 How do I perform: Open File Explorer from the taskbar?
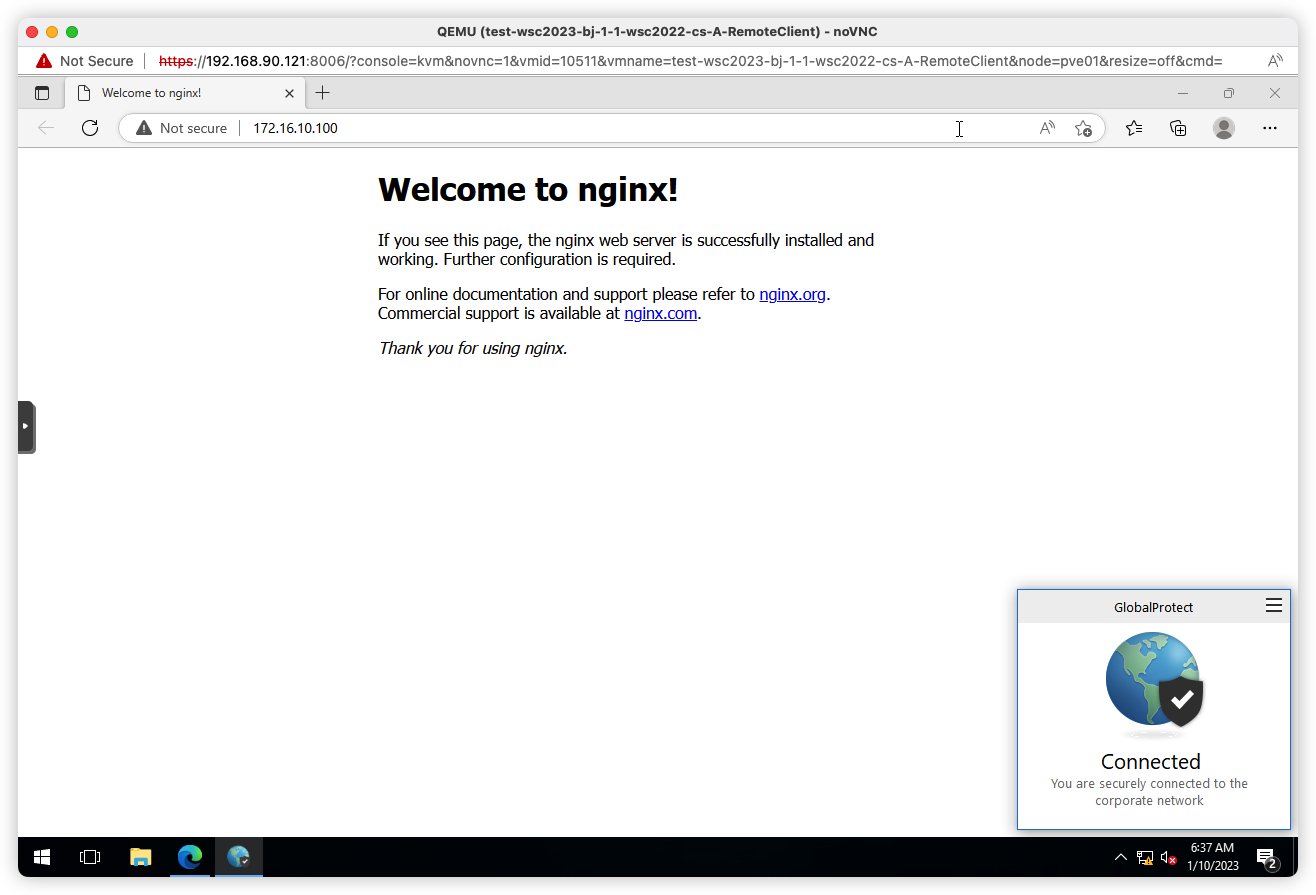[141, 857]
